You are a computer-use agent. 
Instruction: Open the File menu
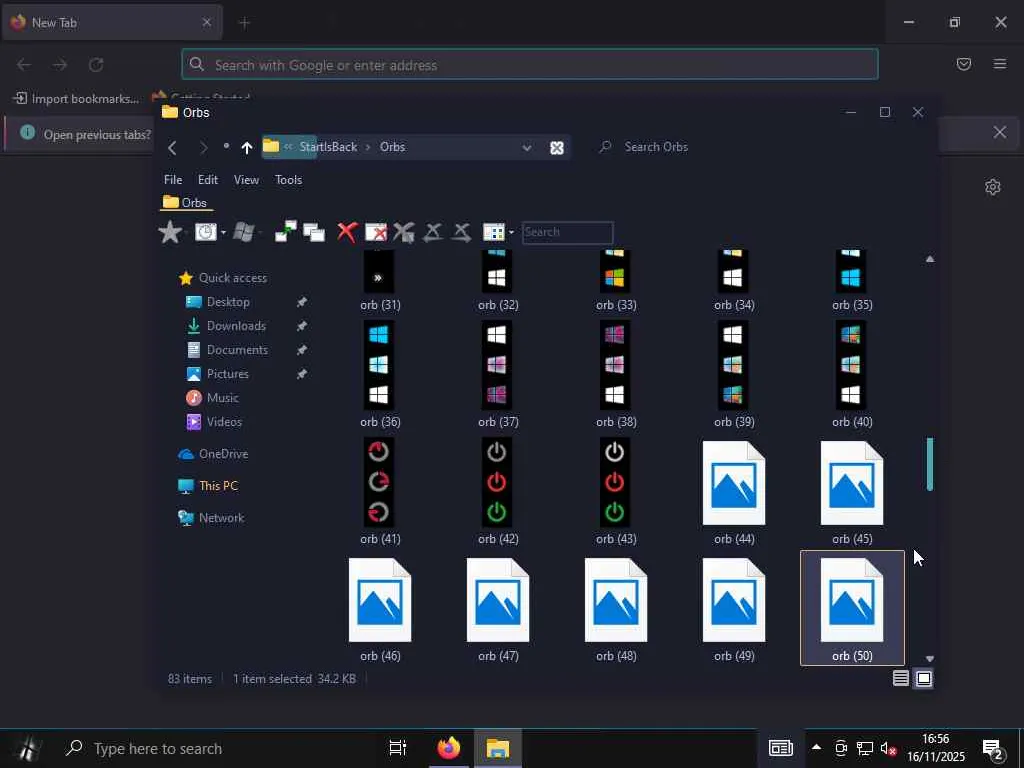tap(173, 180)
